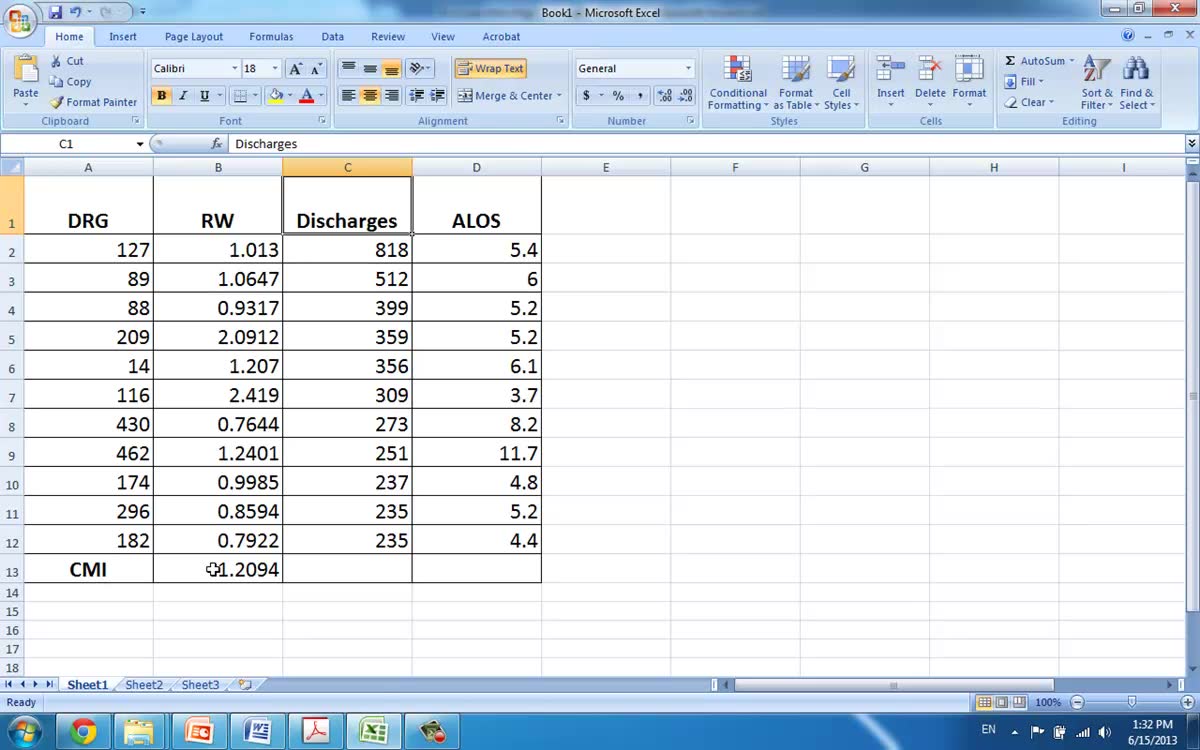The image size is (1200, 750).
Task: Open the font name dropdown
Action: 235,69
